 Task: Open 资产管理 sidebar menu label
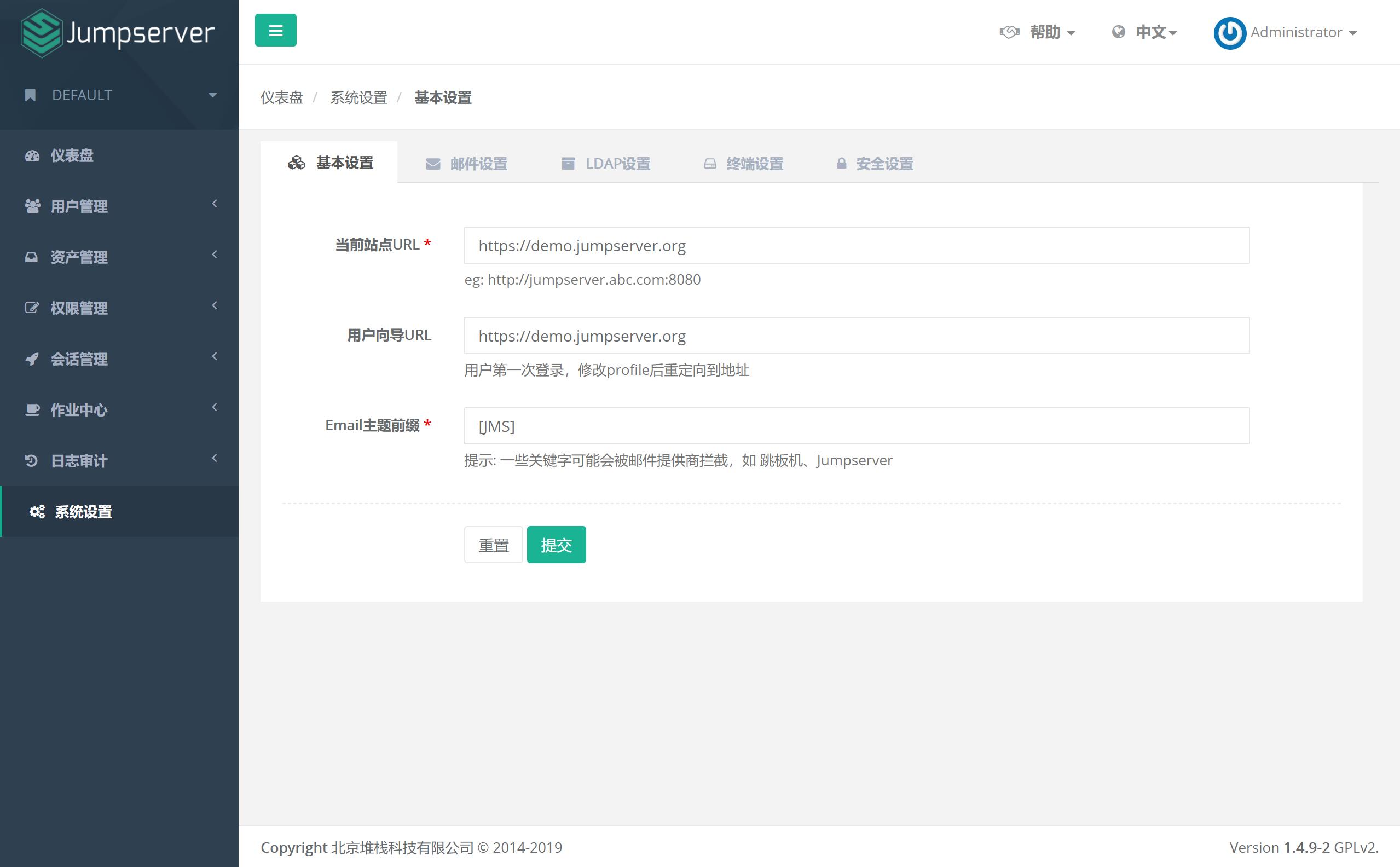pyautogui.click(x=79, y=257)
